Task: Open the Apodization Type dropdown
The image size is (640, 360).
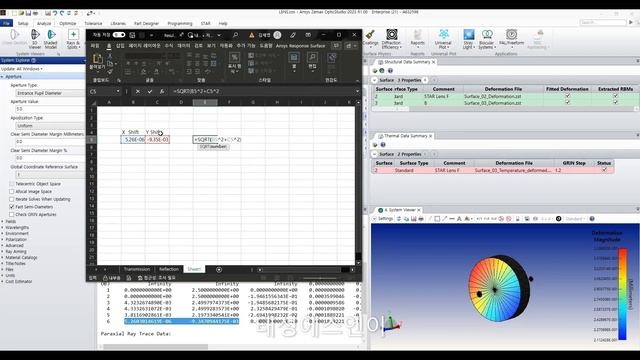Action: (x=51, y=126)
